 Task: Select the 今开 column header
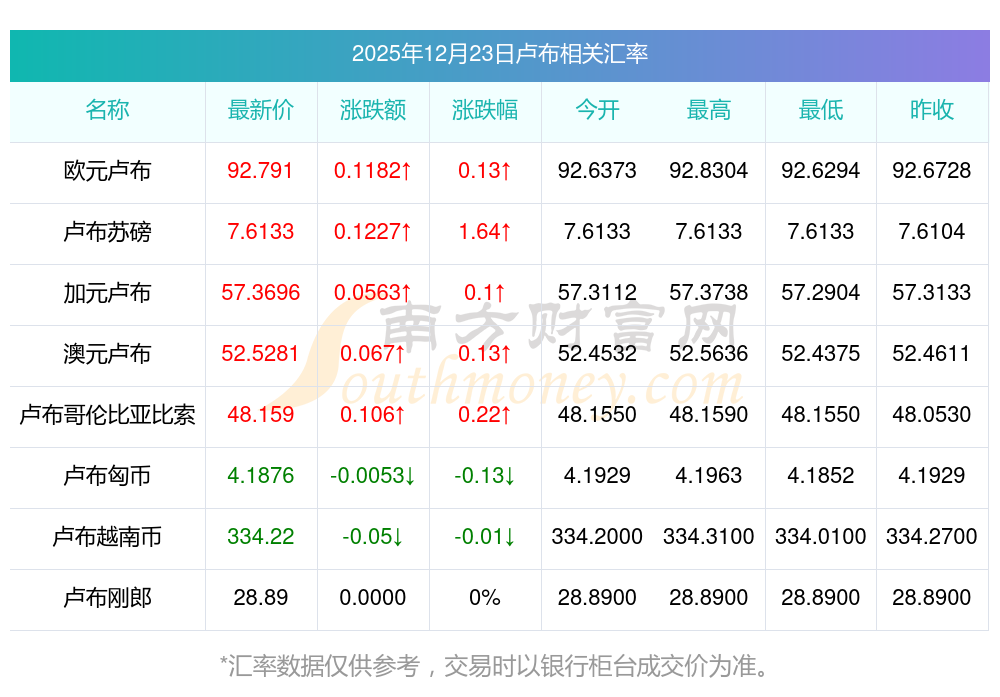[597, 110]
